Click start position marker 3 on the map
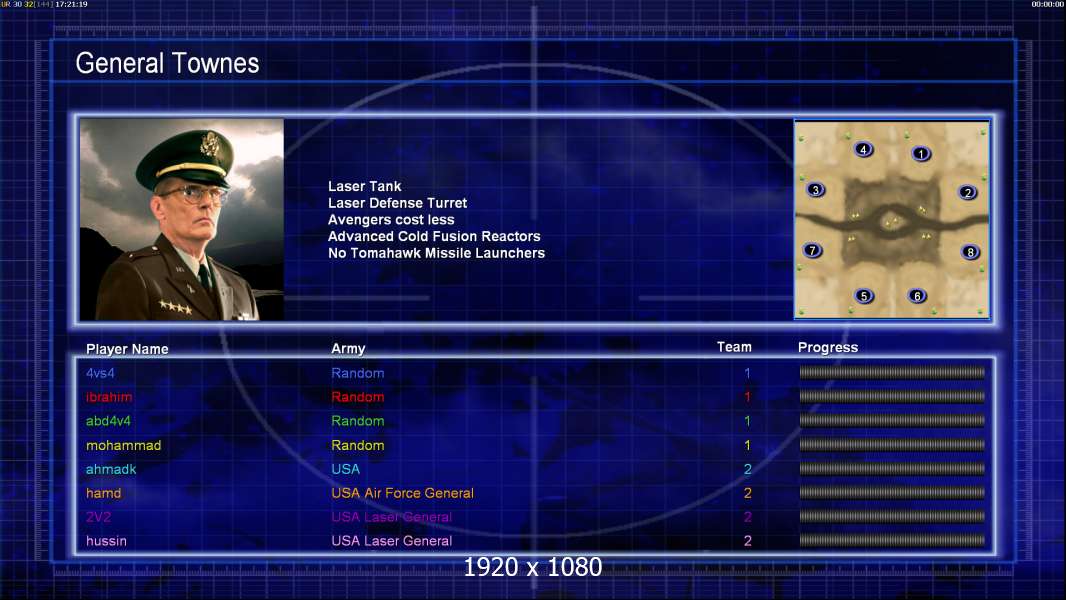Image resolution: width=1066 pixels, height=600 pixels. click(815, 190)
